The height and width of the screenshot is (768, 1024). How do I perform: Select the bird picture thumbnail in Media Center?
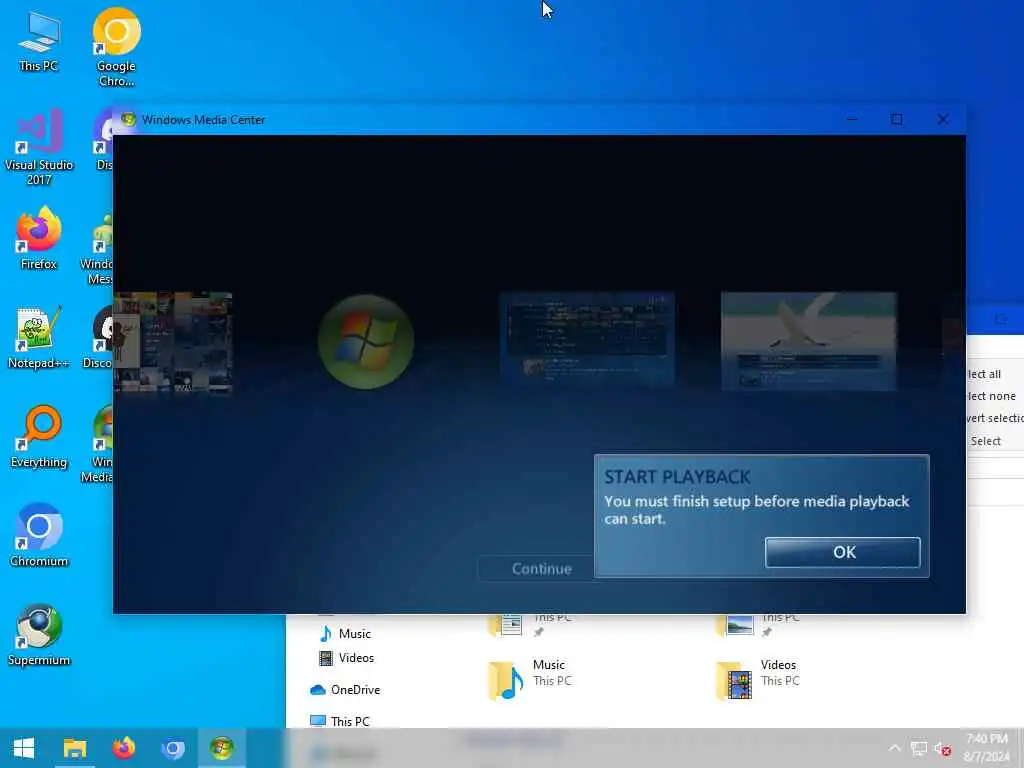(x=808, y=341)
